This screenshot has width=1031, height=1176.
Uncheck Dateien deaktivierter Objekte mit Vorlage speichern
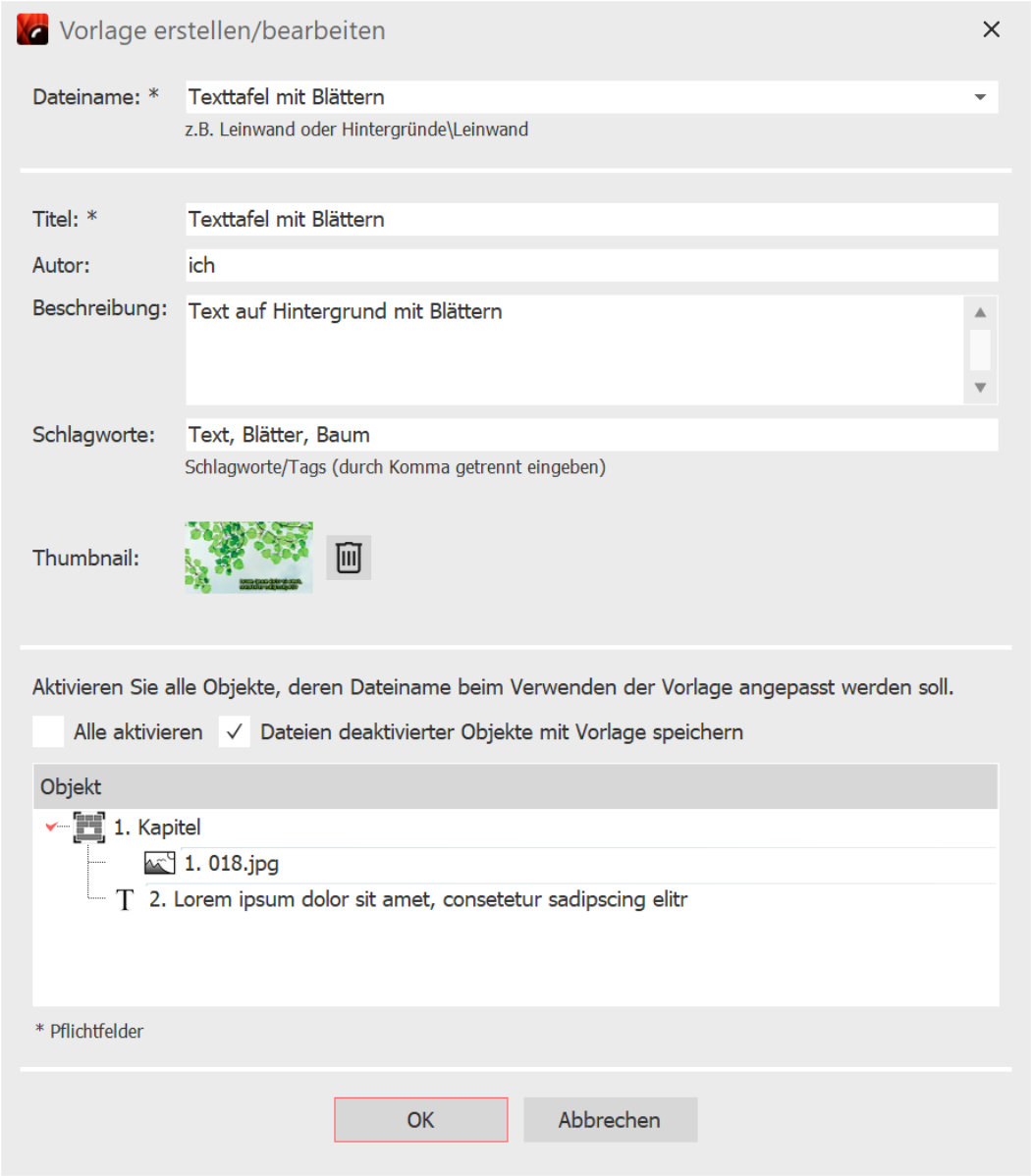pos(234,732)
